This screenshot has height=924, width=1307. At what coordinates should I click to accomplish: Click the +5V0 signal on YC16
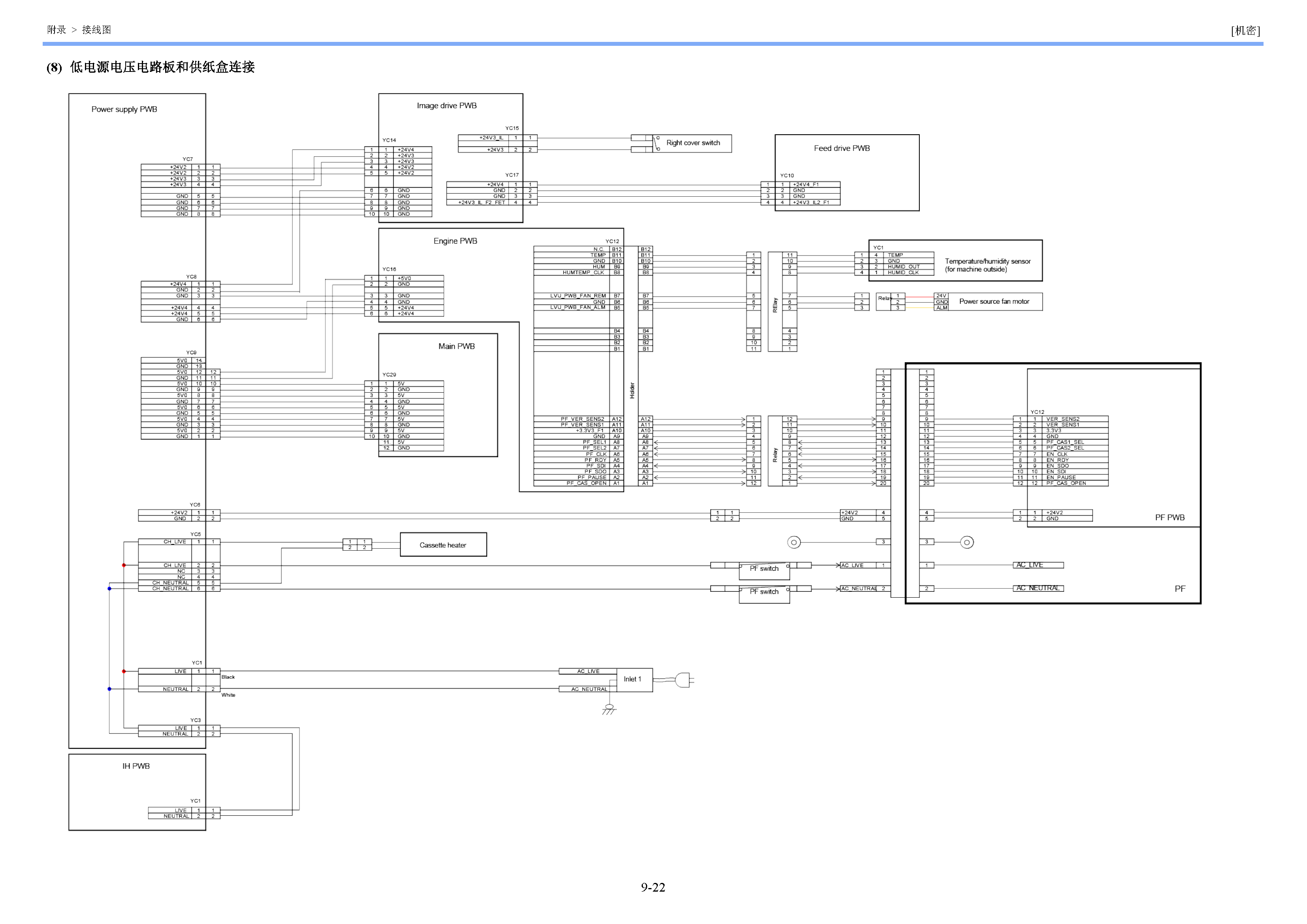click(x=404, y=279)
